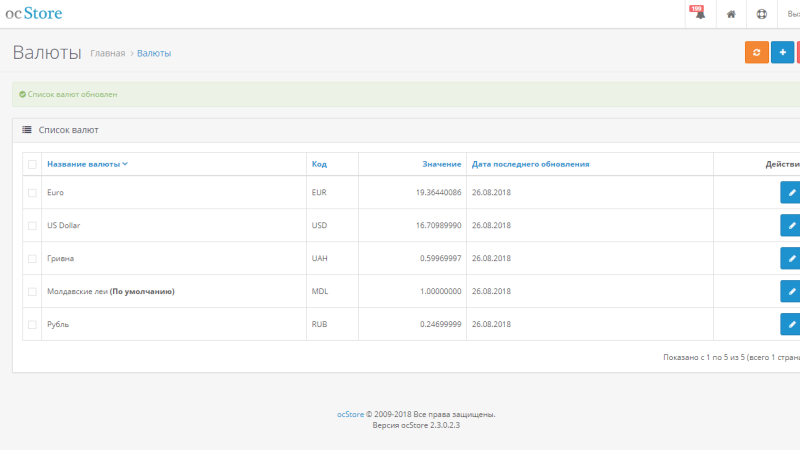Open the notifications bell icon
This screenshot has height=450, width=800.
(700, 14)
